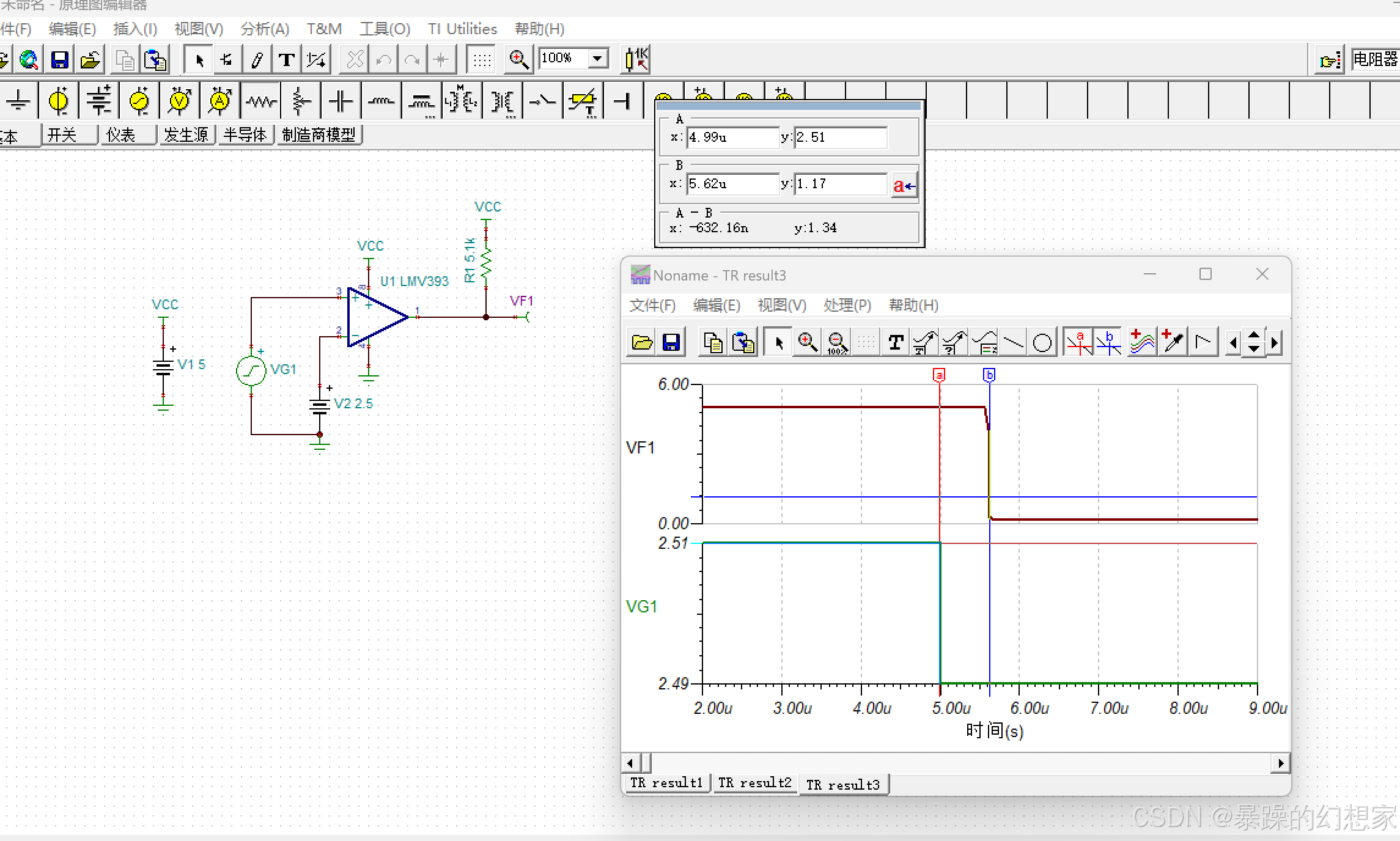Open the 100% zoom dropdown
Viewport: 1400px width, 841px height.
[x=598, y=59]
